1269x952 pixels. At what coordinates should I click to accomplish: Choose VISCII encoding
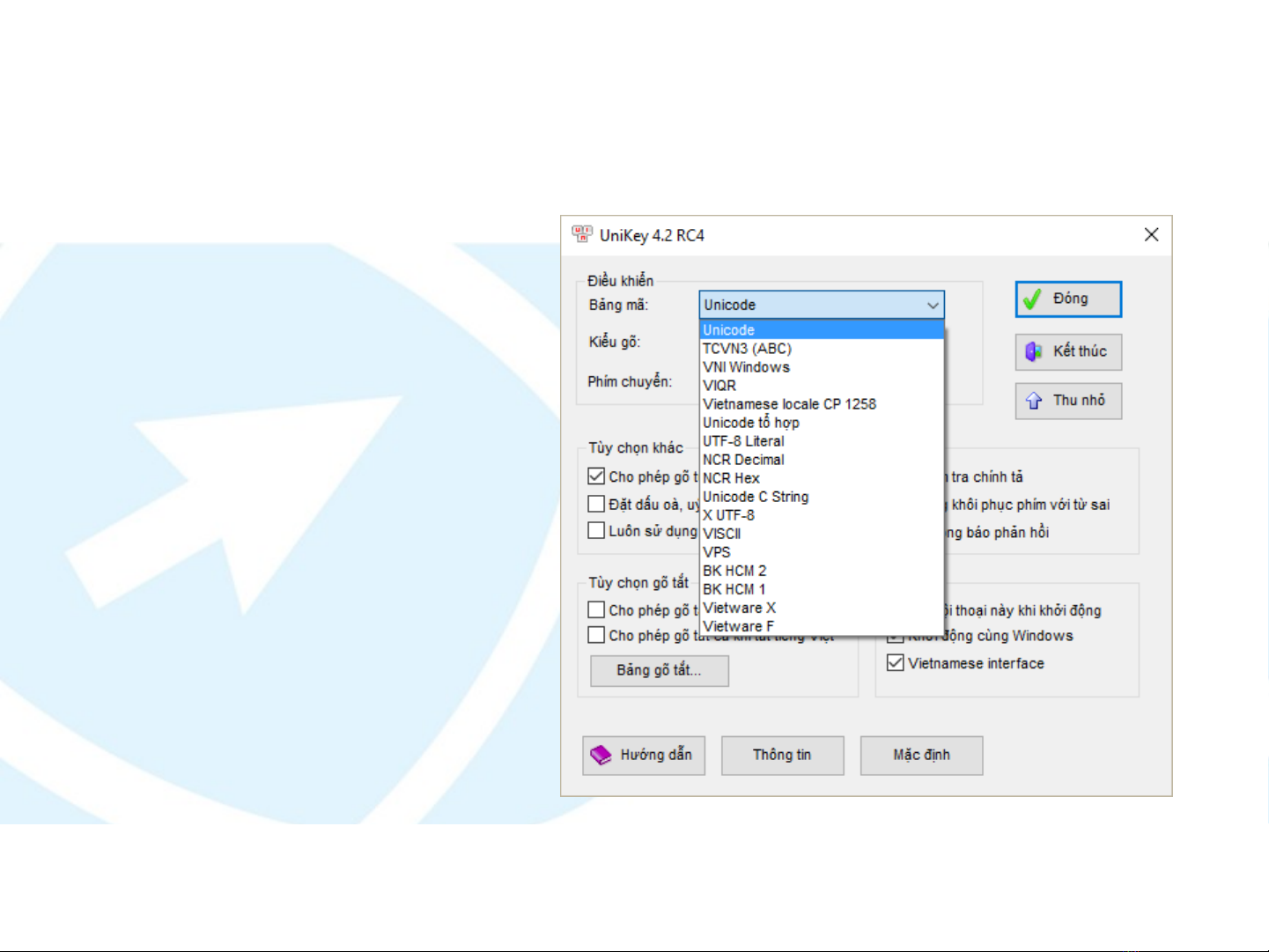pyautogui.click(x=822, y=534)
